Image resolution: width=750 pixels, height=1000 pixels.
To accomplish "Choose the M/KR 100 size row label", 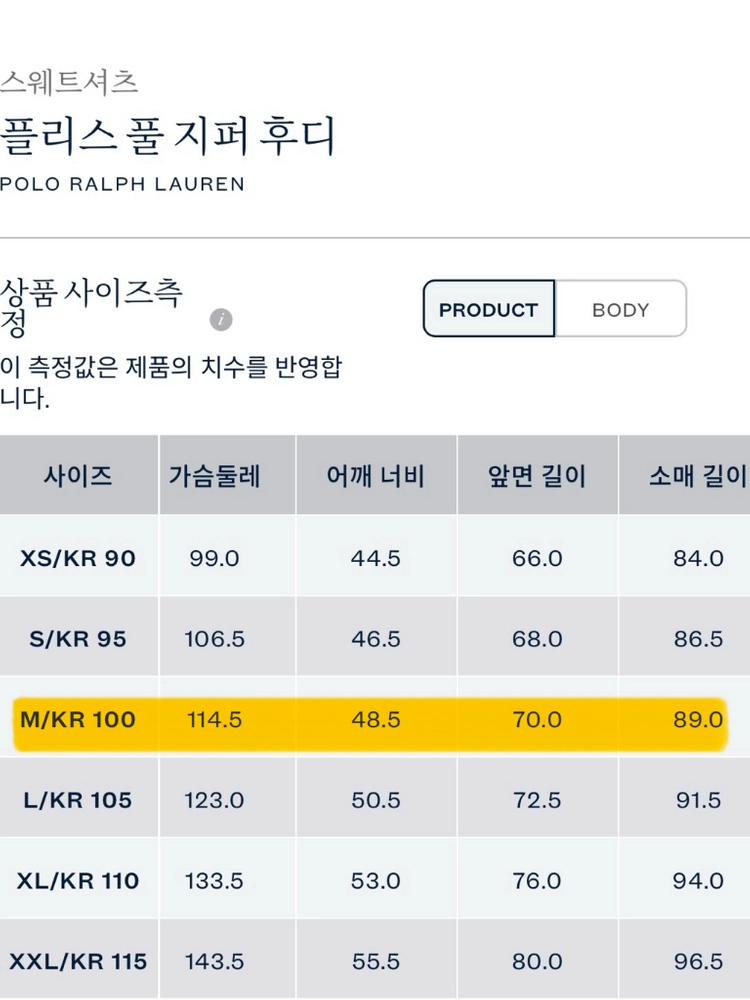I will (x=78, y=719).
